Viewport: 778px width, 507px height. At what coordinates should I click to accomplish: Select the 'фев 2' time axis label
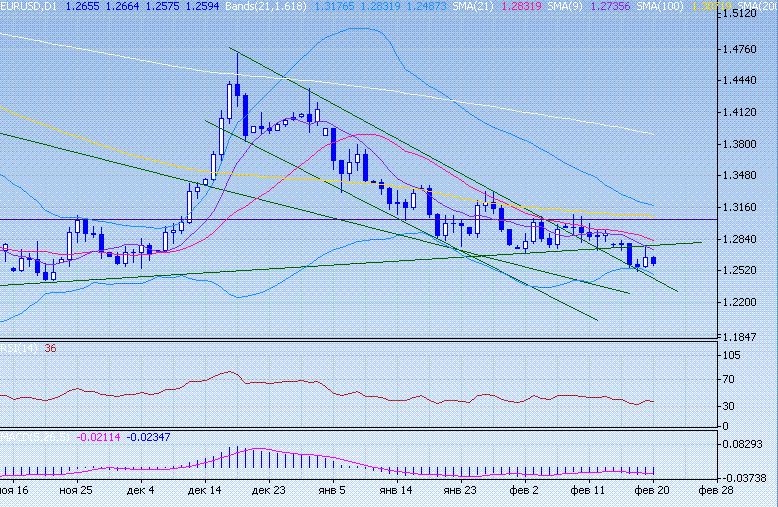tap(522, 492)
